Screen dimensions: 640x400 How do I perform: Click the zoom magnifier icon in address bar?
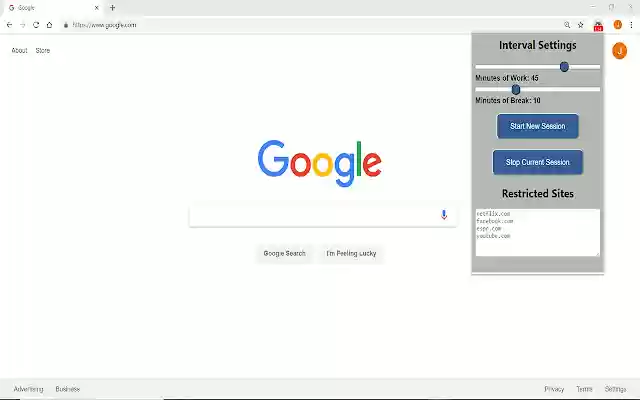[x=567, y=25]
